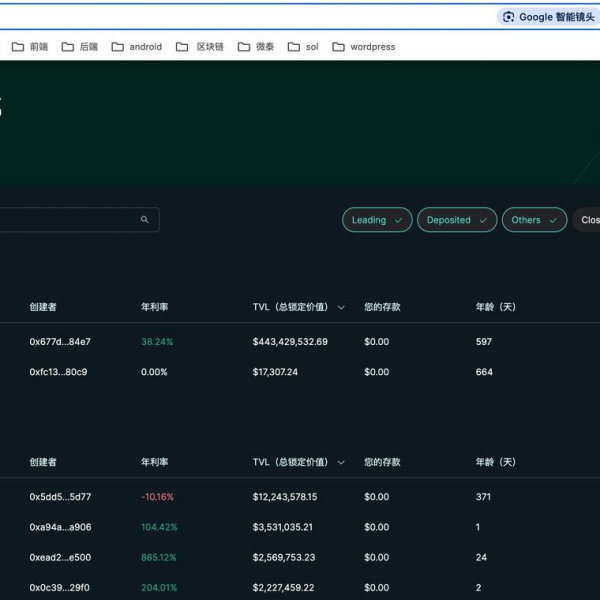This screenshot has width=600, height=600.
Task: Open vault row by 0xa94a...a906
Action: (300, 527)
